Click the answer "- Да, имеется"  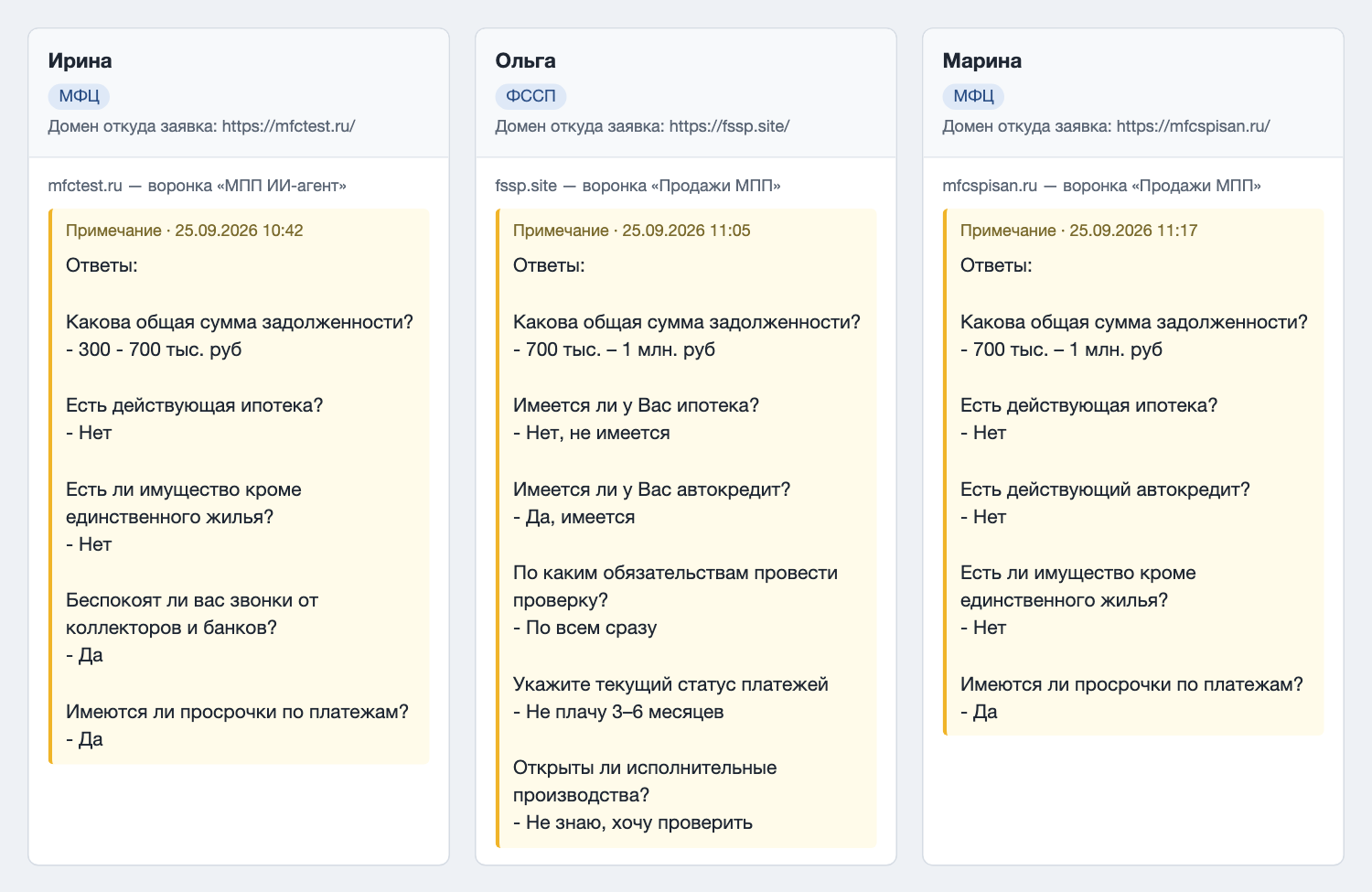(574, 517)
